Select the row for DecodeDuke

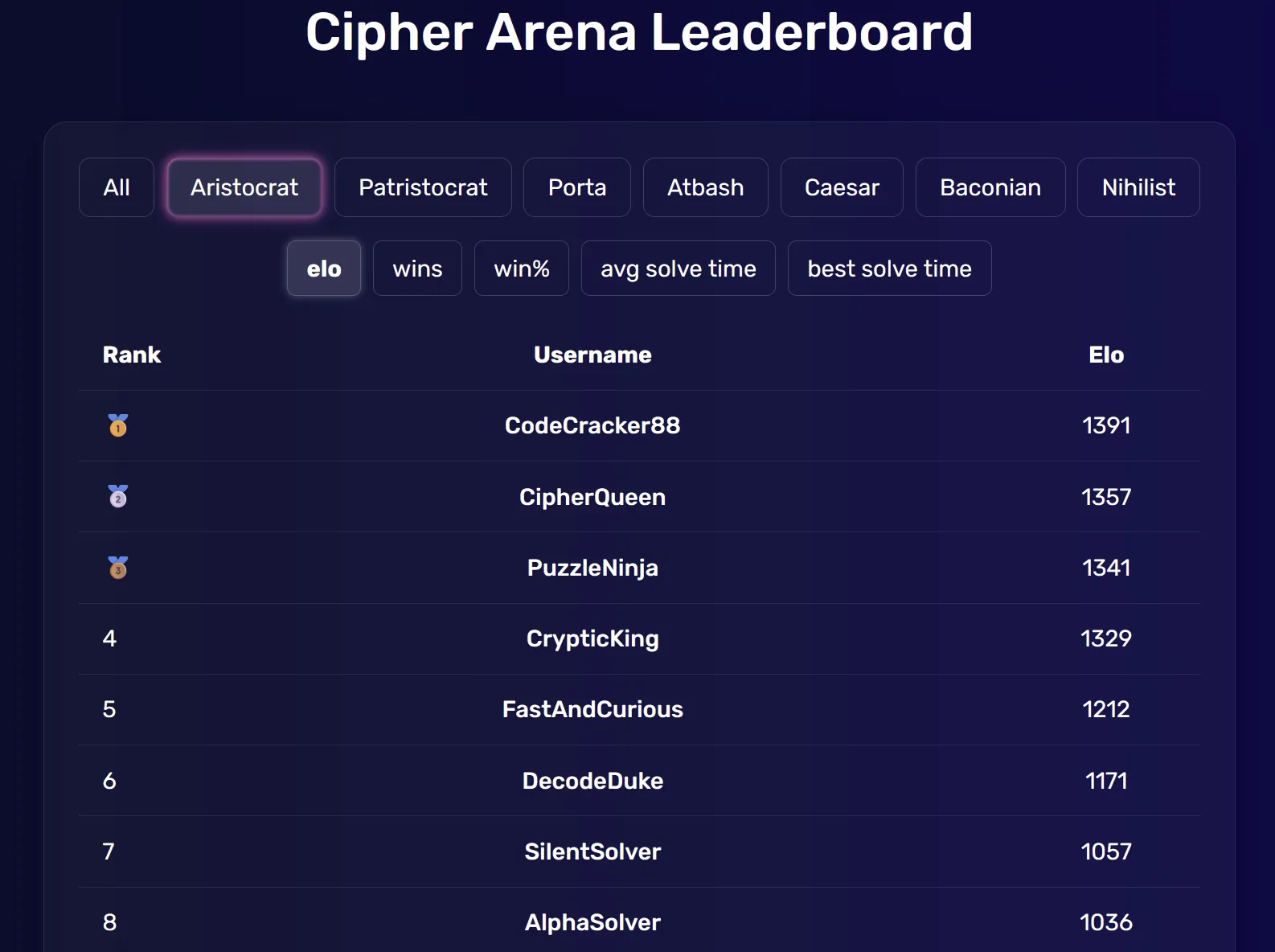pyautogui.click(x=592, y=781)
